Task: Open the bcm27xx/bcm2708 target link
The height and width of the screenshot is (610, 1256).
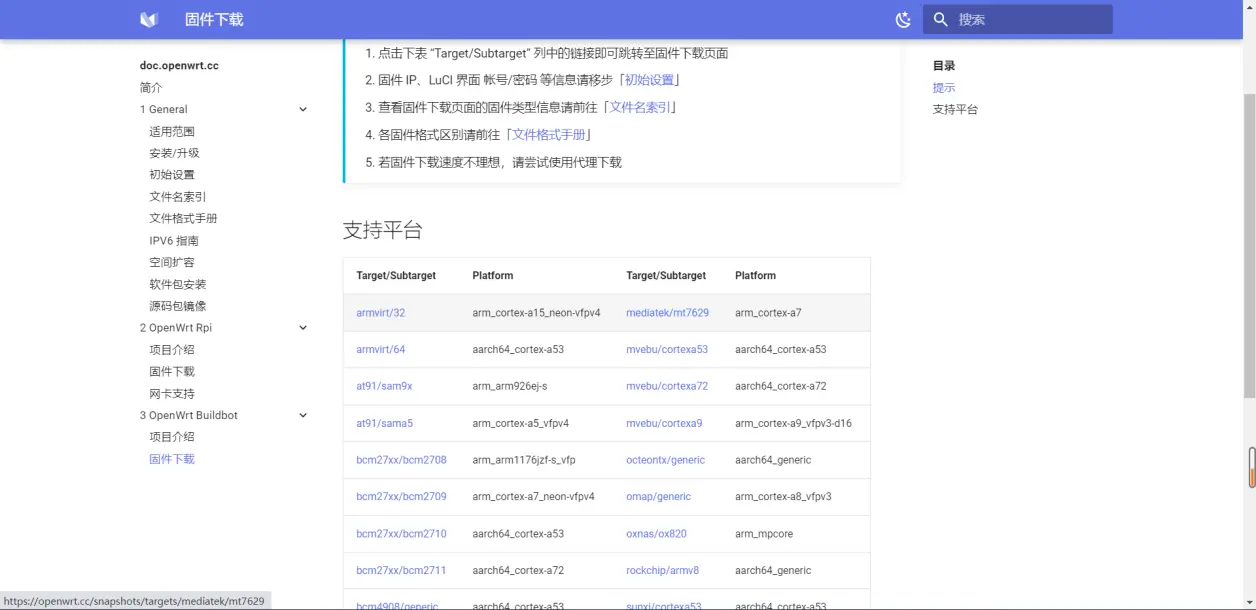Action: click(x=401, y=460)
